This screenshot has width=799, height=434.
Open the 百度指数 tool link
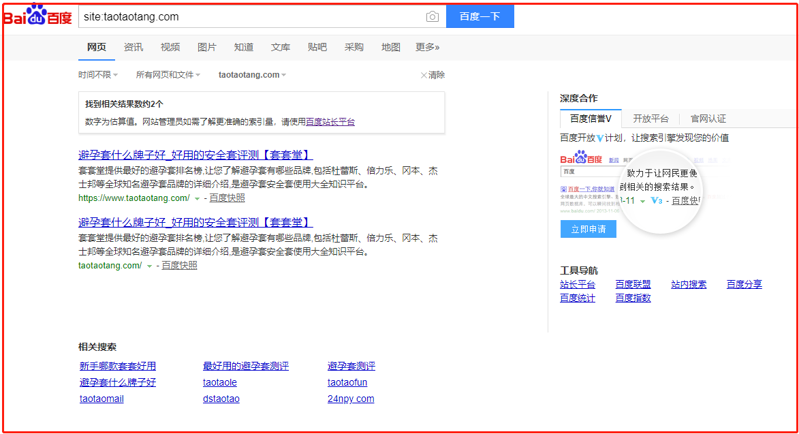pos(633,298)
